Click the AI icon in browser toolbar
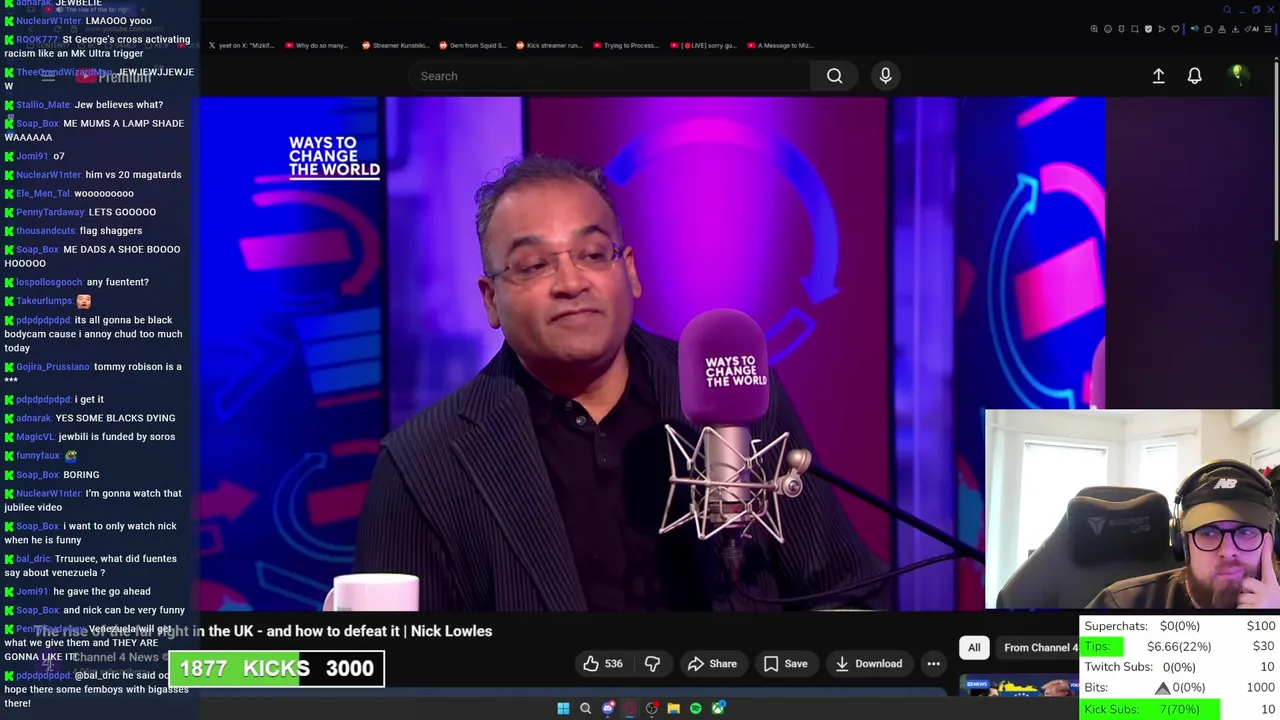Image resolution: width=1280 pixels, height=720 pixels. click(x=1252, y=29)
